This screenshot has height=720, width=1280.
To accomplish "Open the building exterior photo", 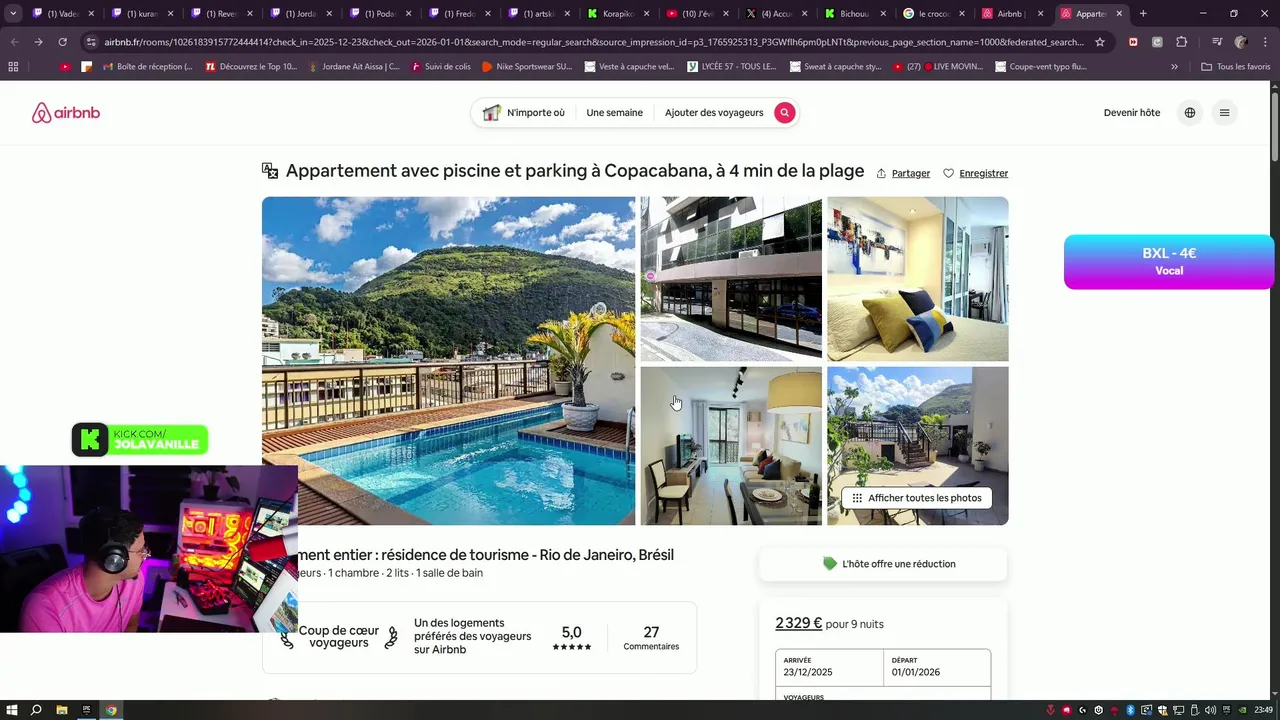I will pos(731,278).
